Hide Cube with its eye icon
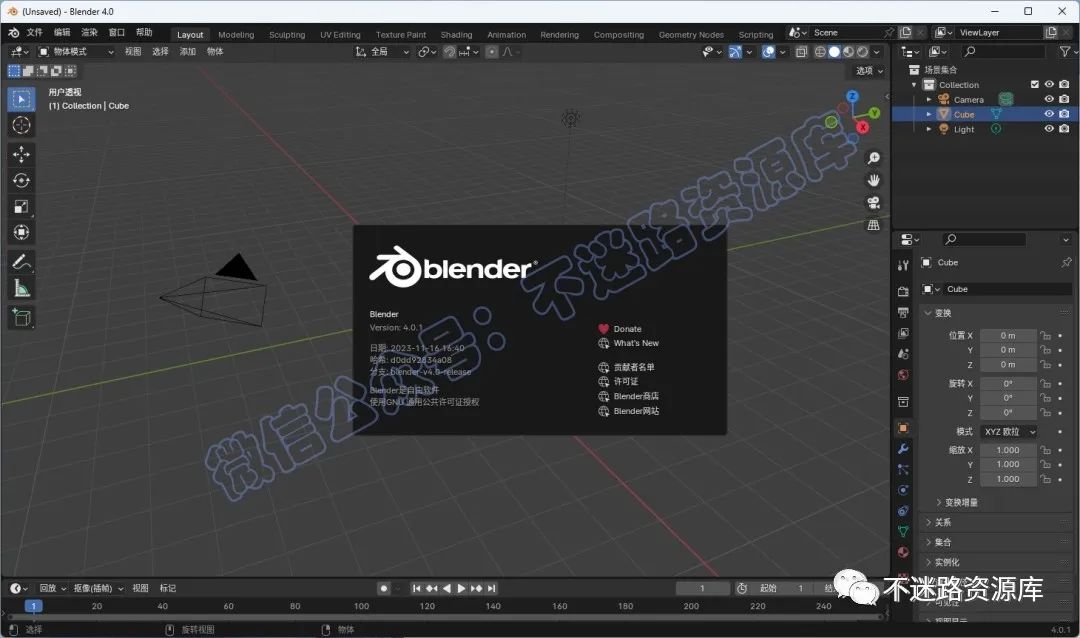Image resolution: width=1080 pixels, height=638 pixels. (x=1049, y=114)
